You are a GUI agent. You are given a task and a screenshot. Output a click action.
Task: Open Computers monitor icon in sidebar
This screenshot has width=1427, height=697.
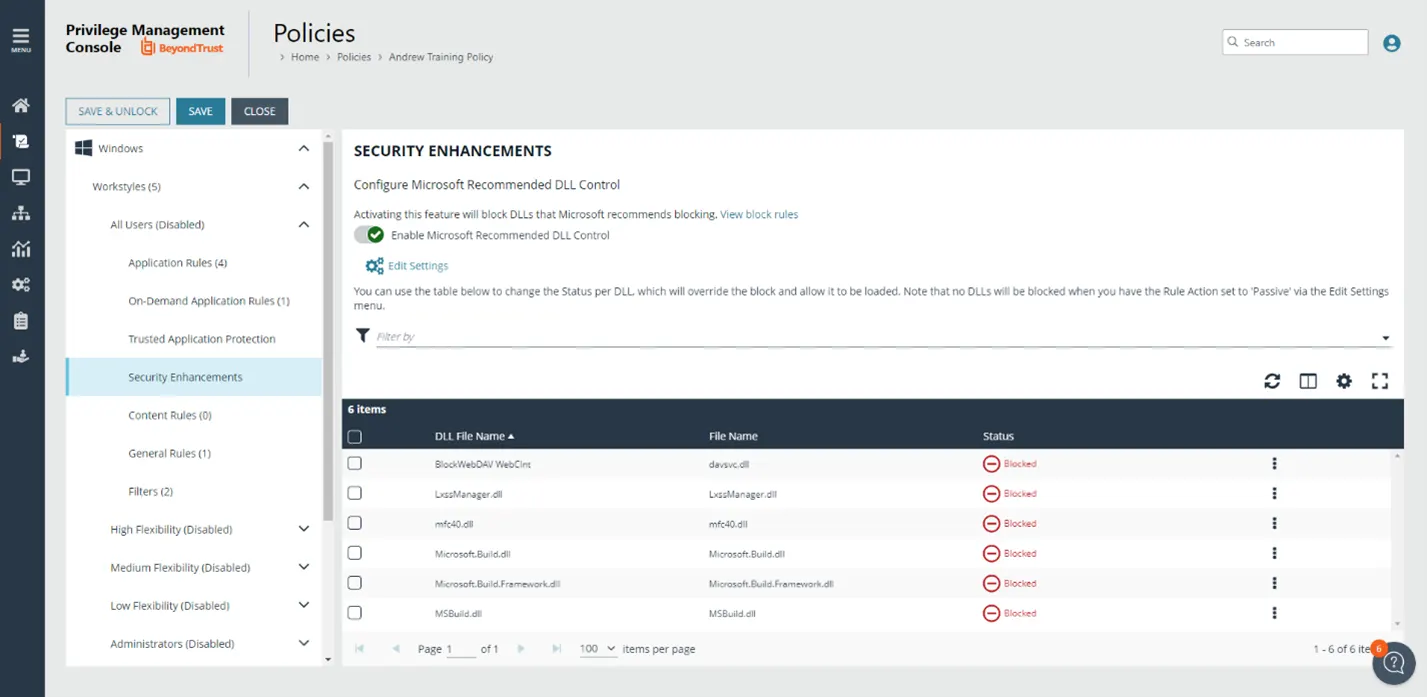21,177
